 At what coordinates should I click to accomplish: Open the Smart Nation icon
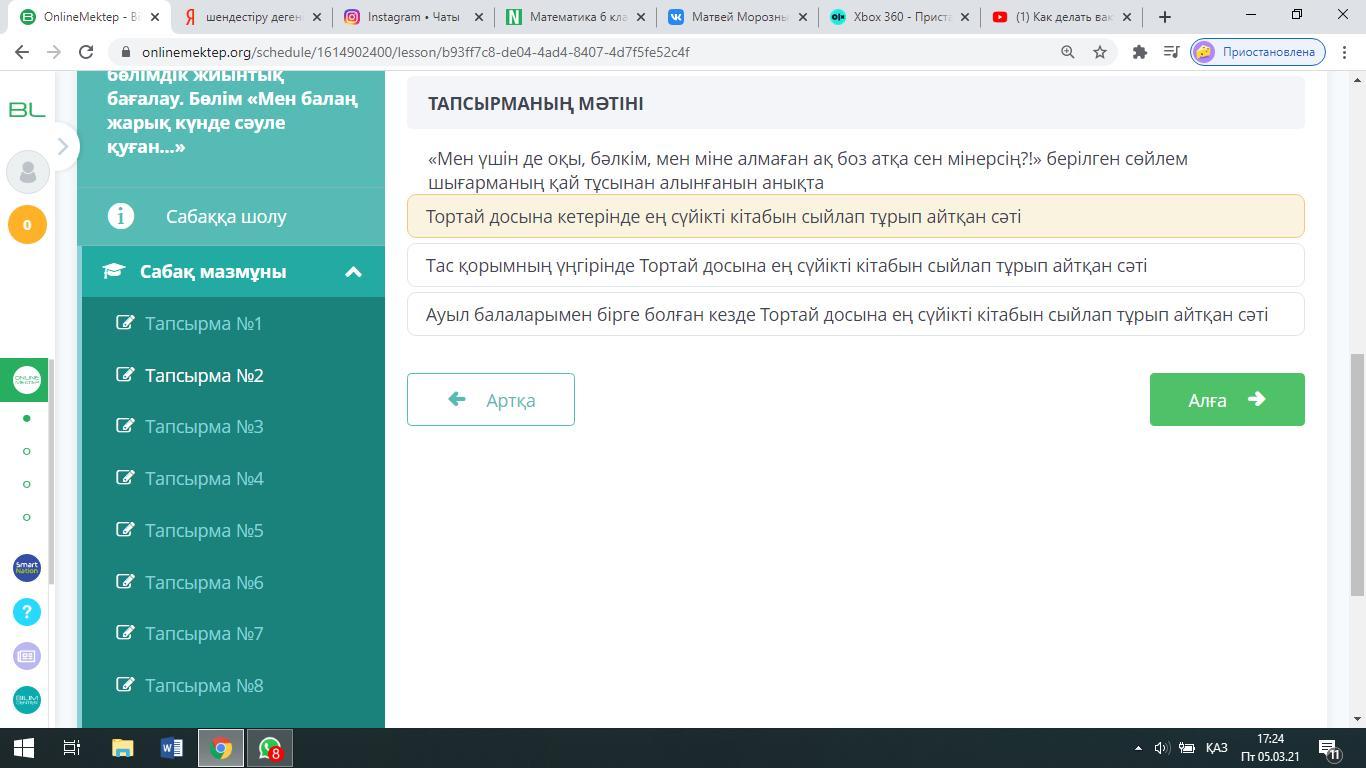coord(27,568)
